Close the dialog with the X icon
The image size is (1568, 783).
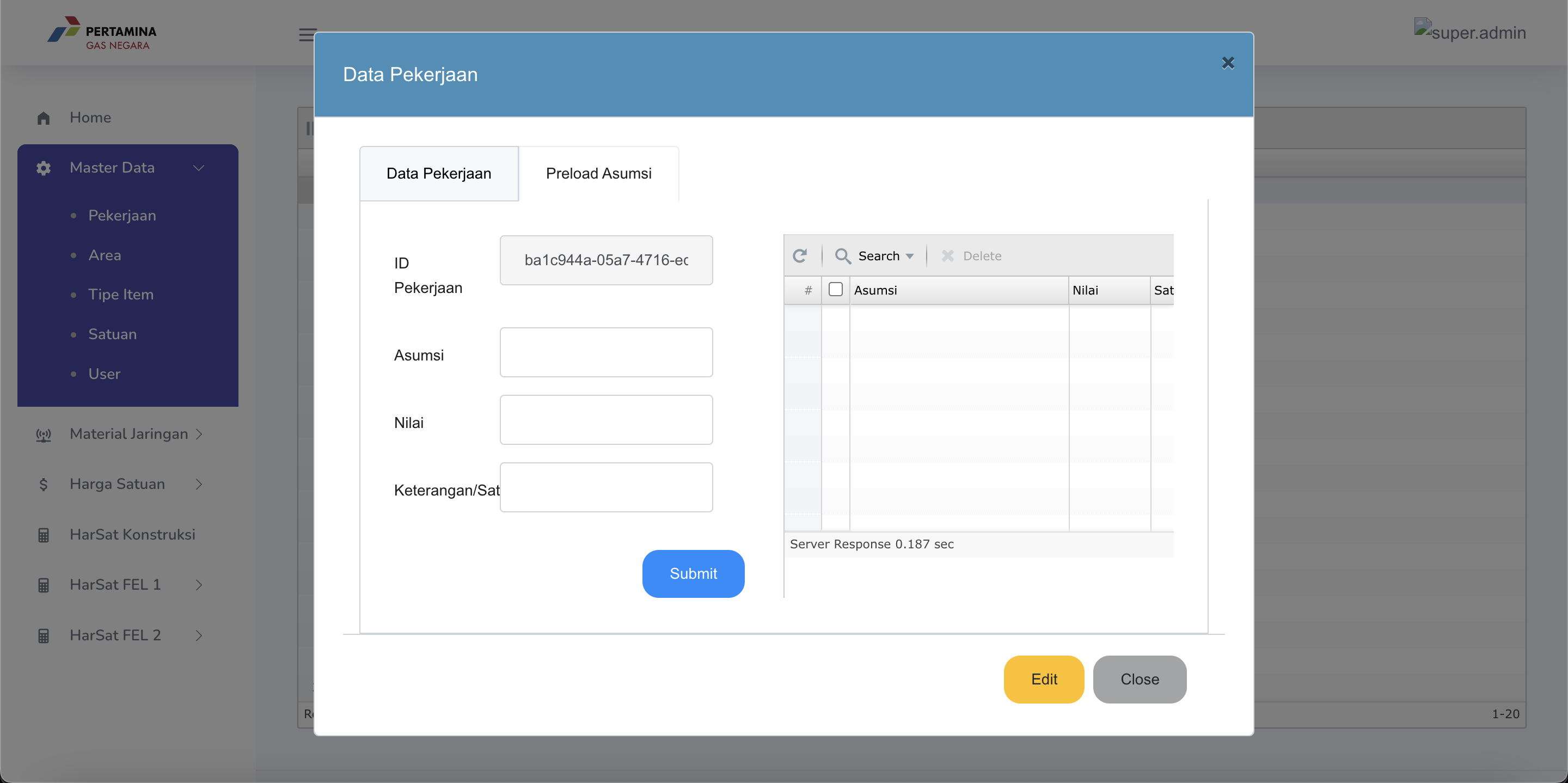1228,63
